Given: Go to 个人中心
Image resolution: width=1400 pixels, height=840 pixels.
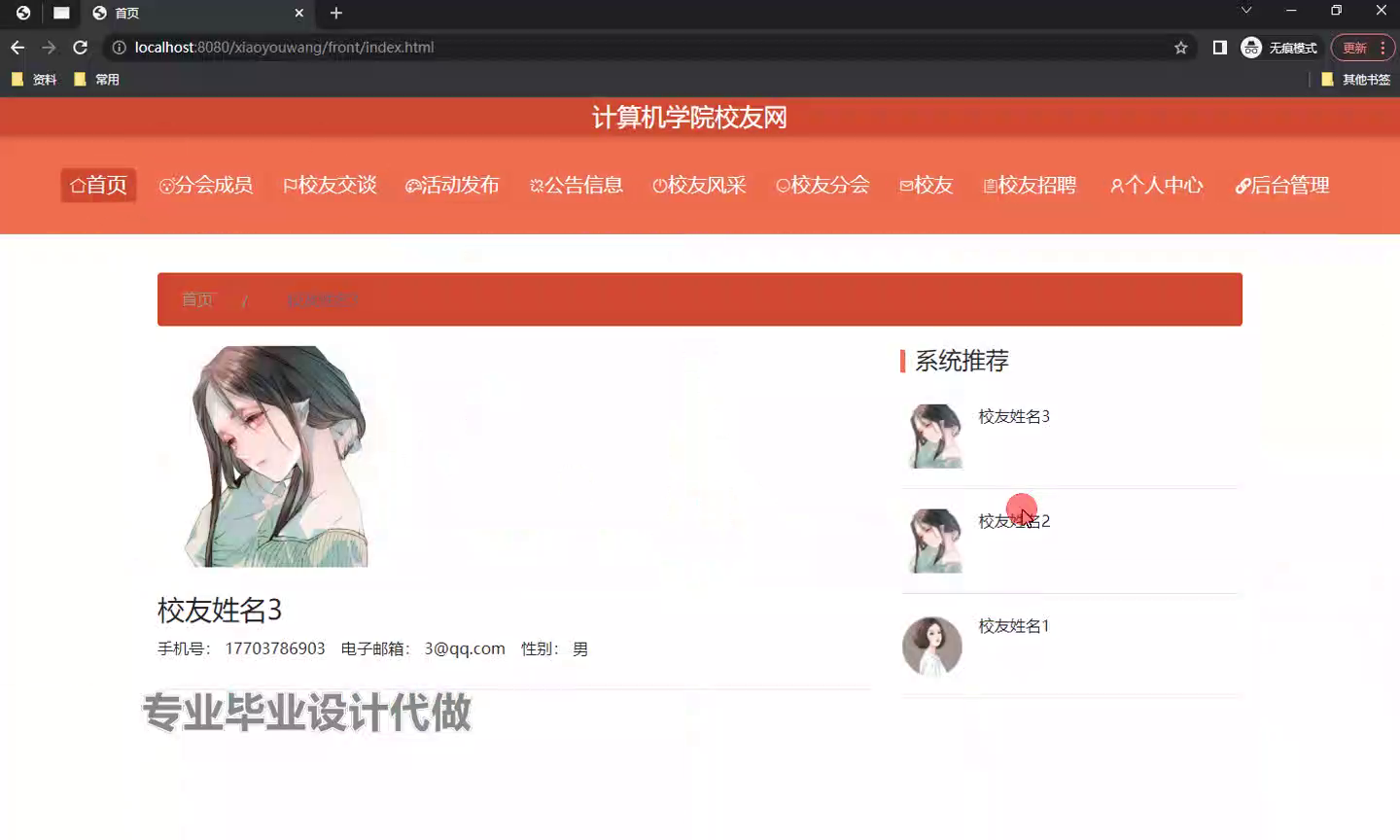Looking at the screenshot, I should (x=1157, y=185).
